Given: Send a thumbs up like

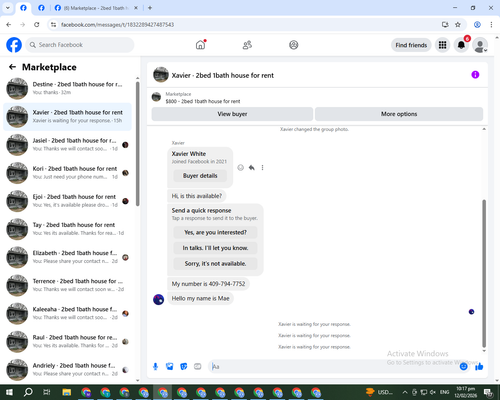Looking at the screenshot, I should tap(479, 367).
